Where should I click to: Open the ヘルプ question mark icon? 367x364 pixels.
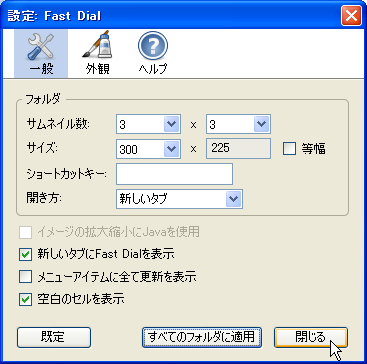[x=153, y=46]
